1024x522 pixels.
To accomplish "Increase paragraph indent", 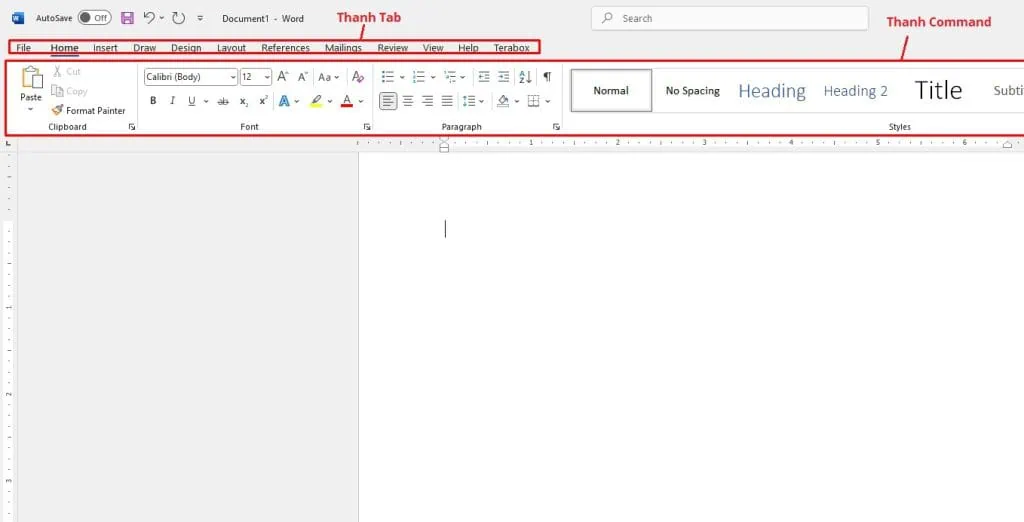I will (504, 77).
